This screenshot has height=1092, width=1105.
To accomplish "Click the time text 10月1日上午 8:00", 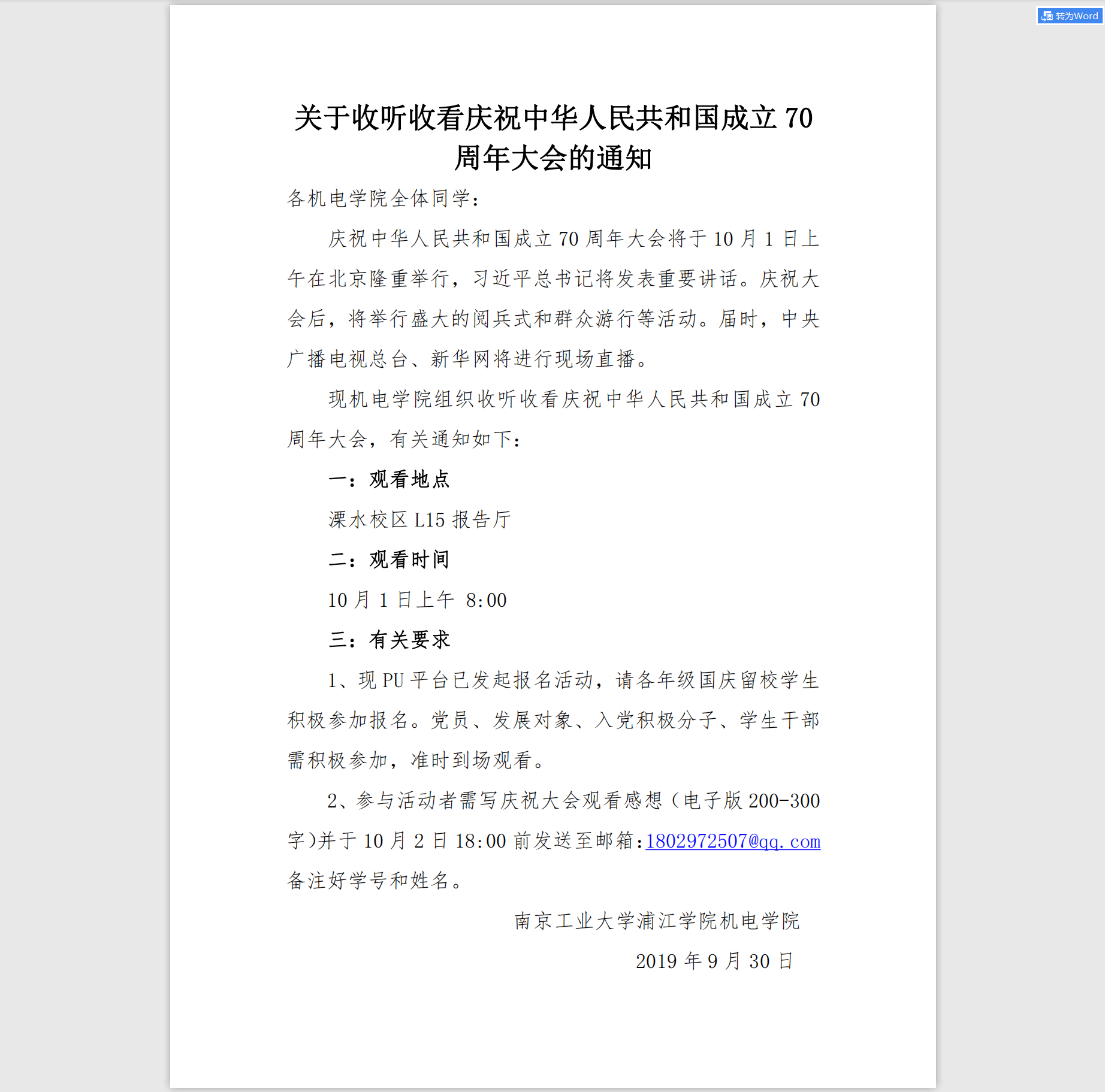I will pos(418,600).
